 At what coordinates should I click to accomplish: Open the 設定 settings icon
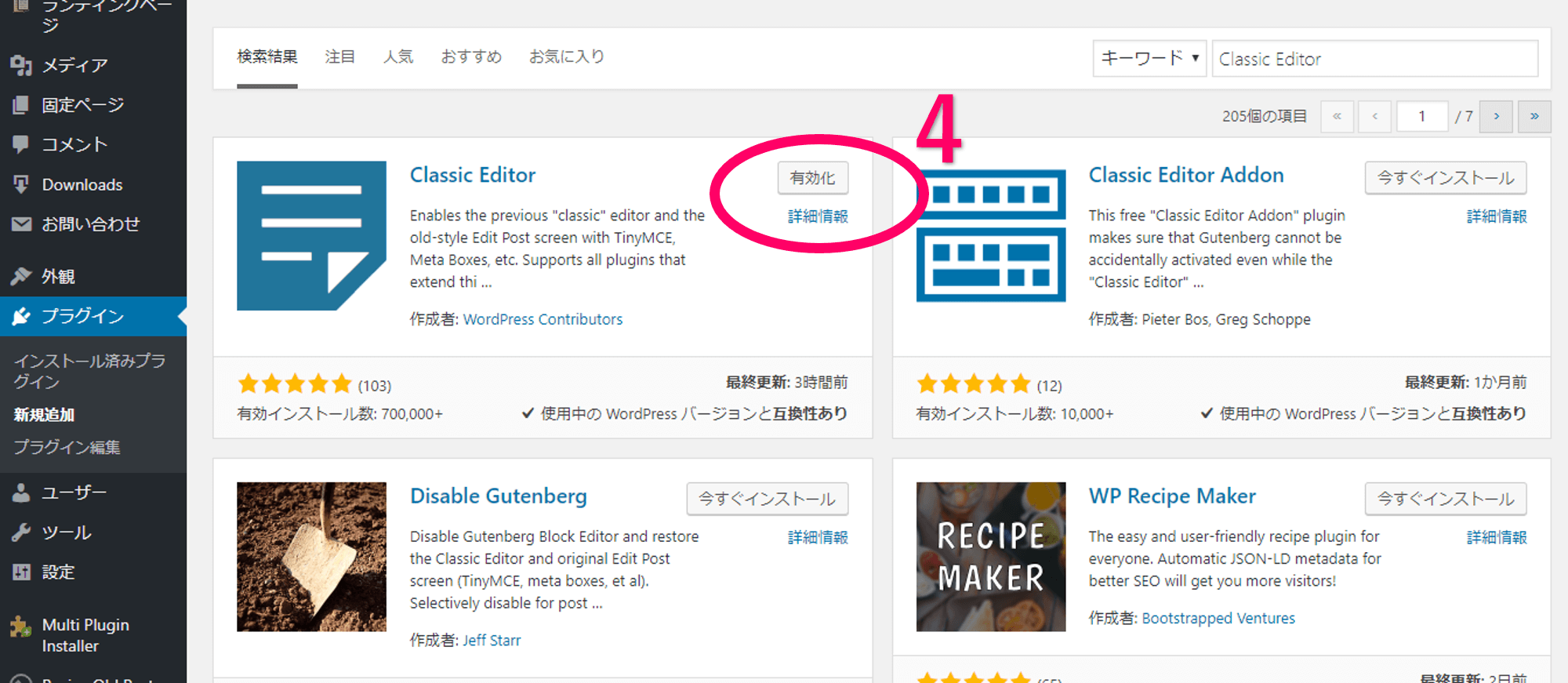pos(21,572)
